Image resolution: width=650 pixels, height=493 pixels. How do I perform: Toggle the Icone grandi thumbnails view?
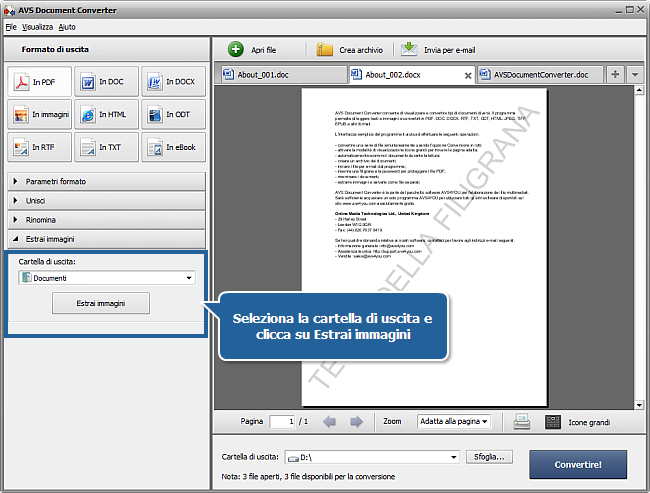click(553, 422)
